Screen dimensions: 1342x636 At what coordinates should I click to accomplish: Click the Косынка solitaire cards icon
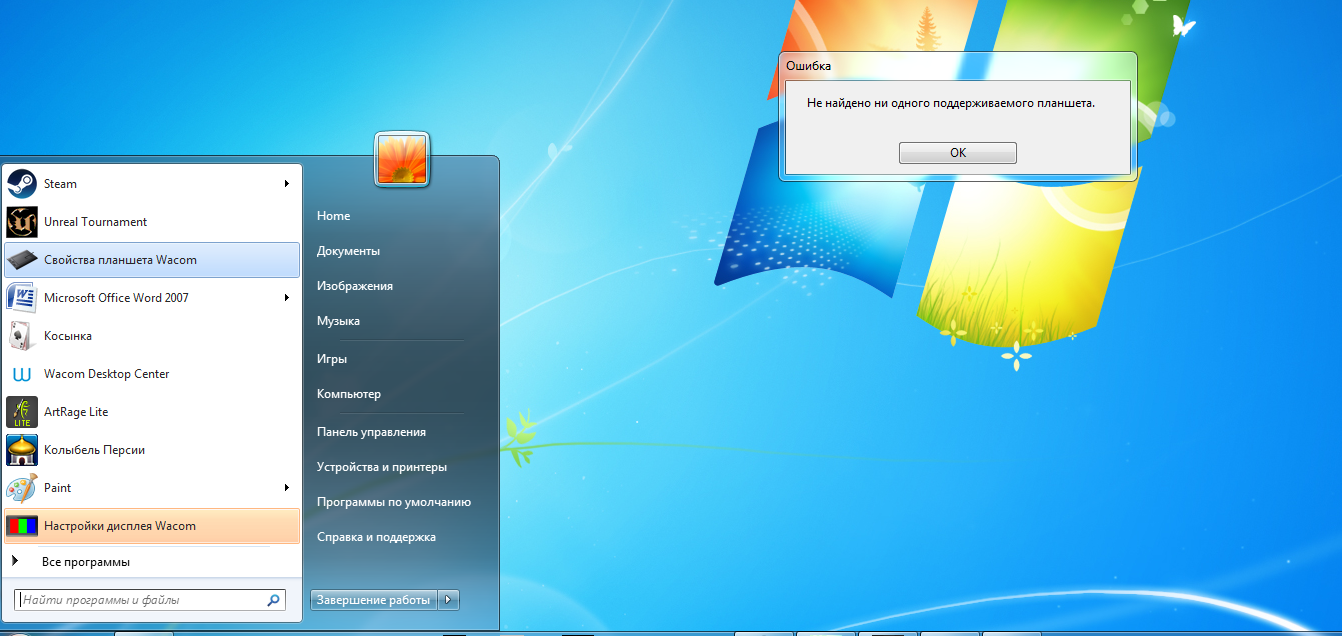point(22,336)
